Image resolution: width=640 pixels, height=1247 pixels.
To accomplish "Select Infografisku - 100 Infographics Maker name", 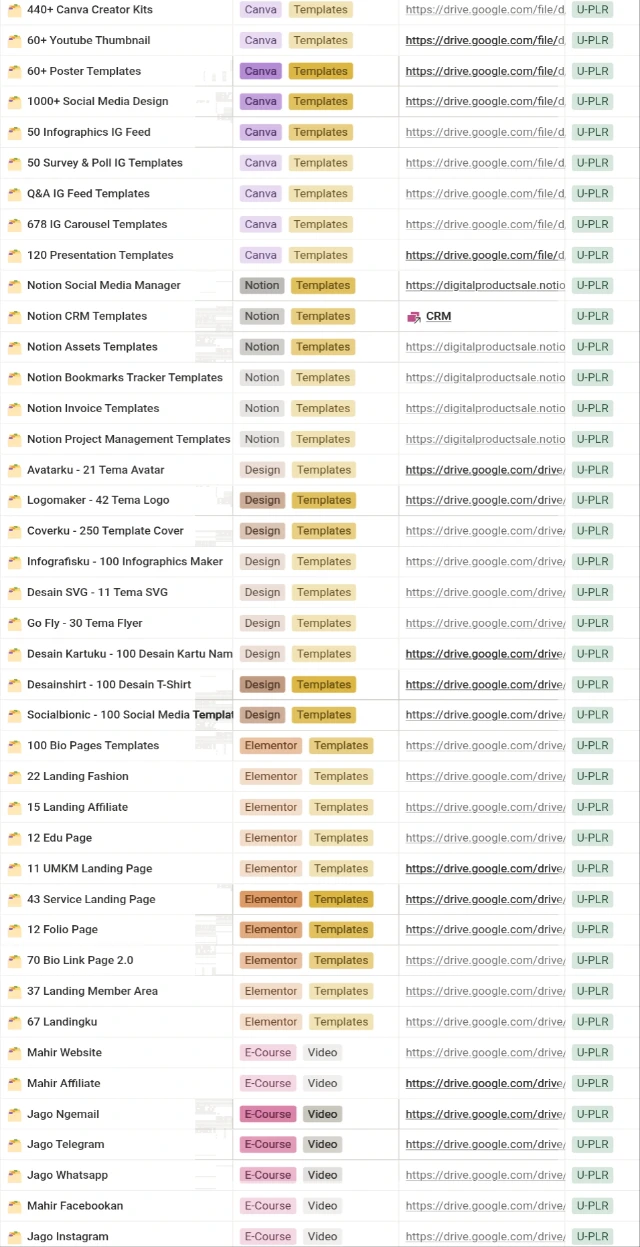I will click(125, 562).
